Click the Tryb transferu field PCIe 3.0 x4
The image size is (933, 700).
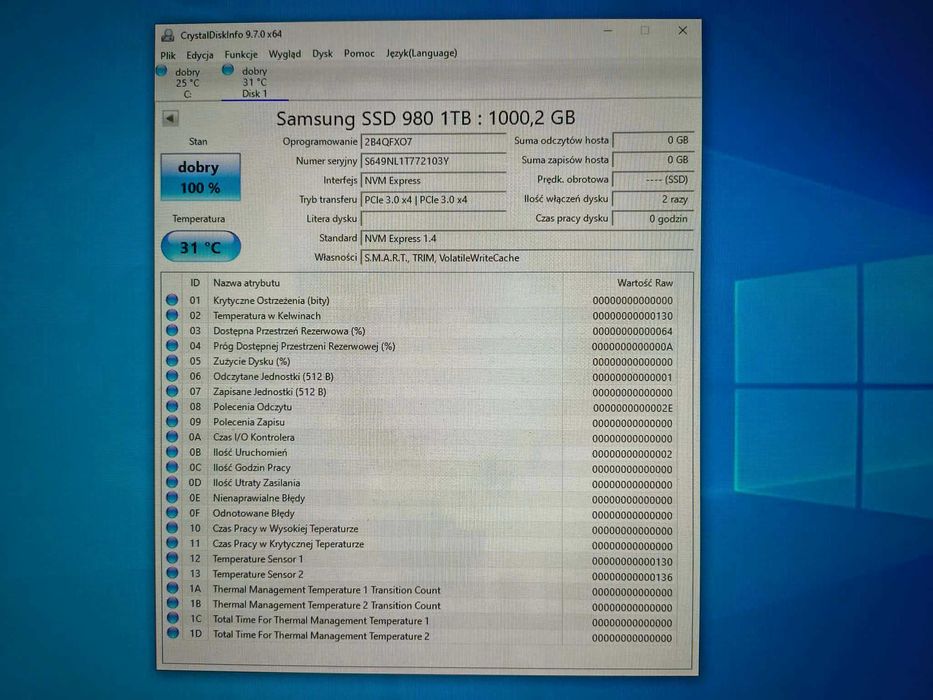433,199
